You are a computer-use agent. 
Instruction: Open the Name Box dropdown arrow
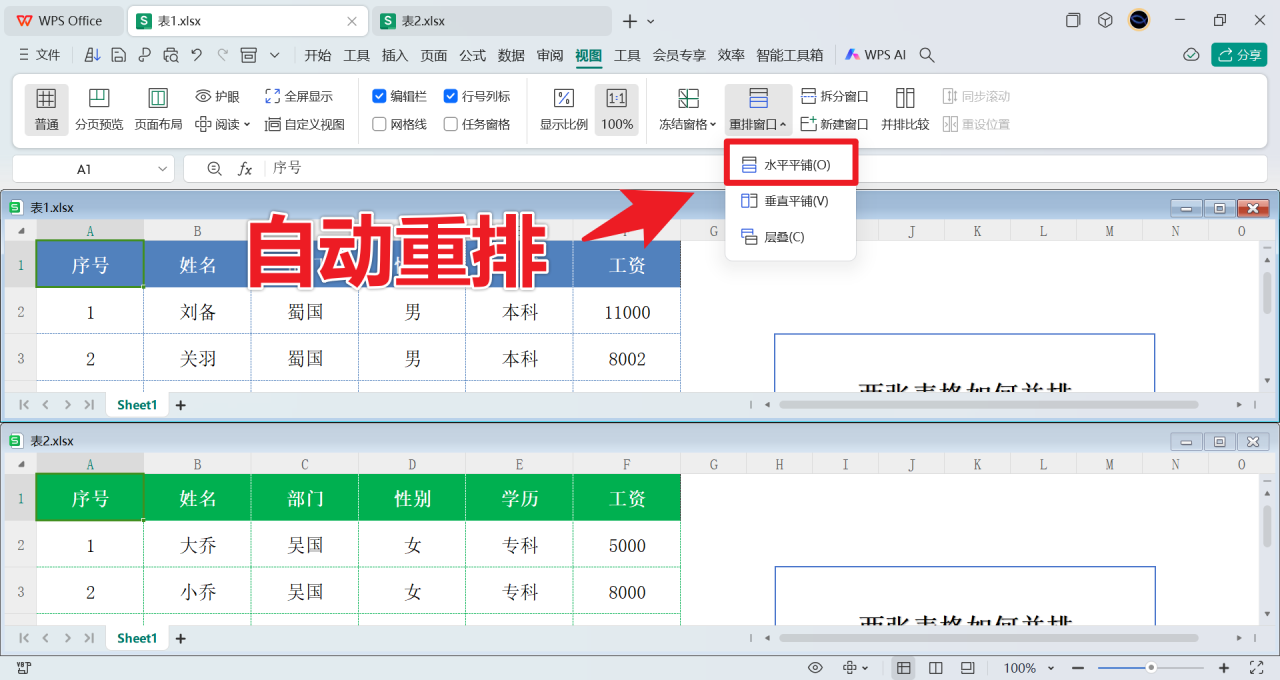tap(160, 169)
